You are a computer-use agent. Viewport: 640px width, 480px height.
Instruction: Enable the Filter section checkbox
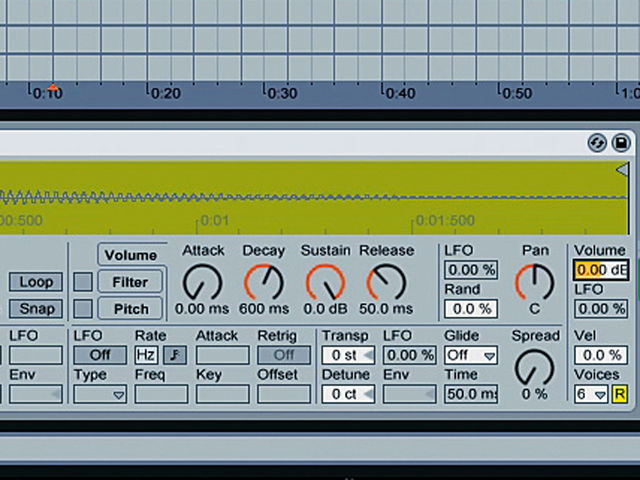[83, 282]
